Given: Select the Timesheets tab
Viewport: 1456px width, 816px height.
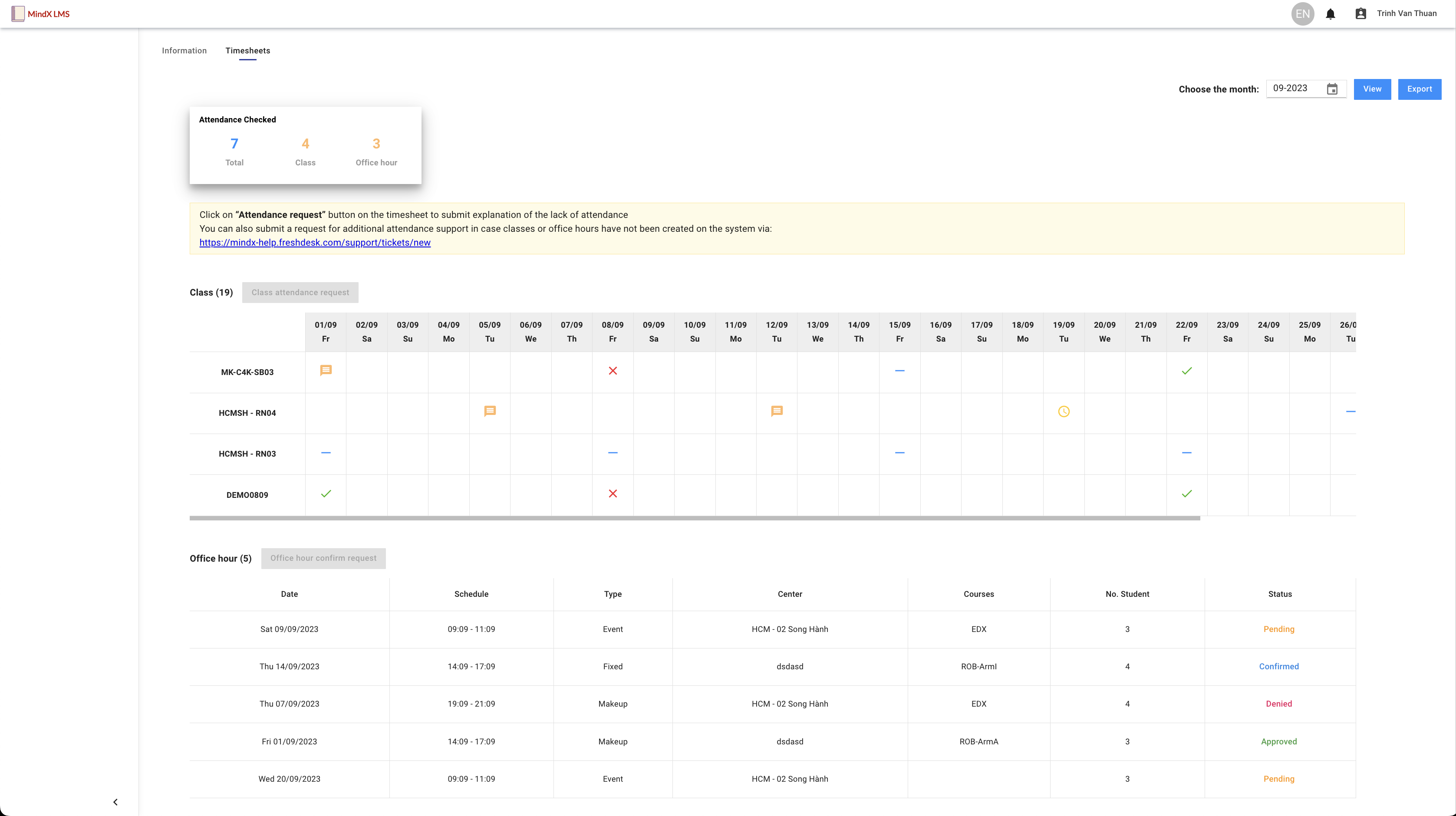Looking at the screenshot, I should tap(247, 51).
